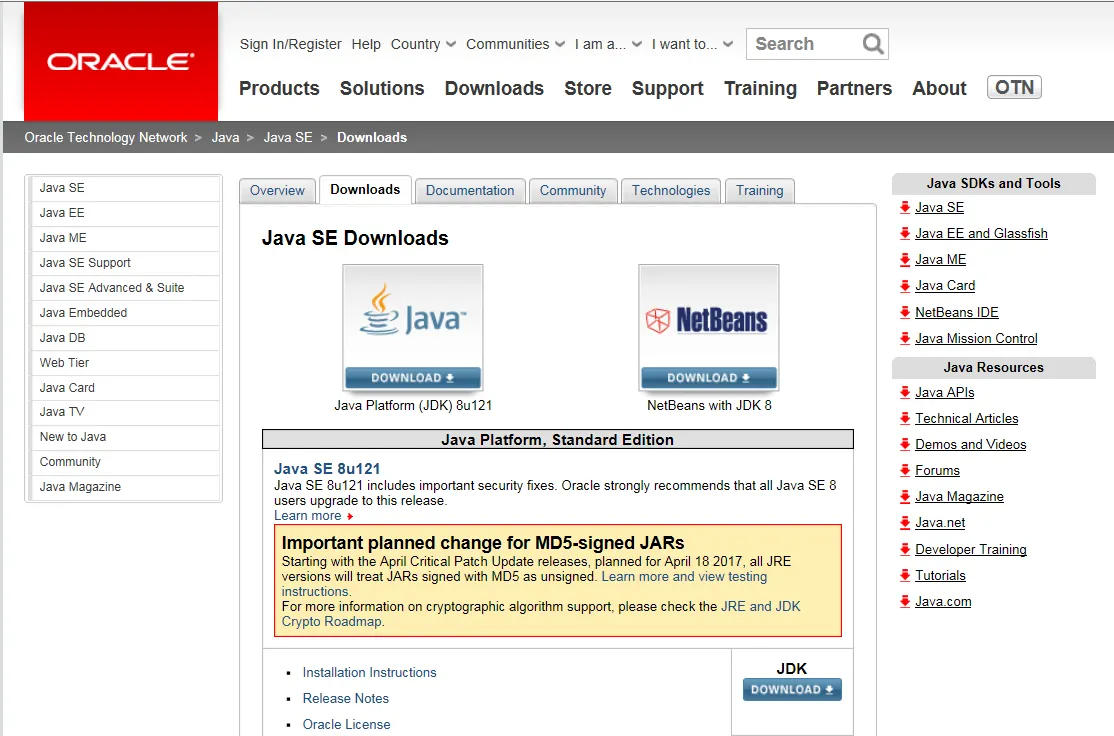Click the red arrow next to Learn more
1114x736 pixels.
(350, 516)
